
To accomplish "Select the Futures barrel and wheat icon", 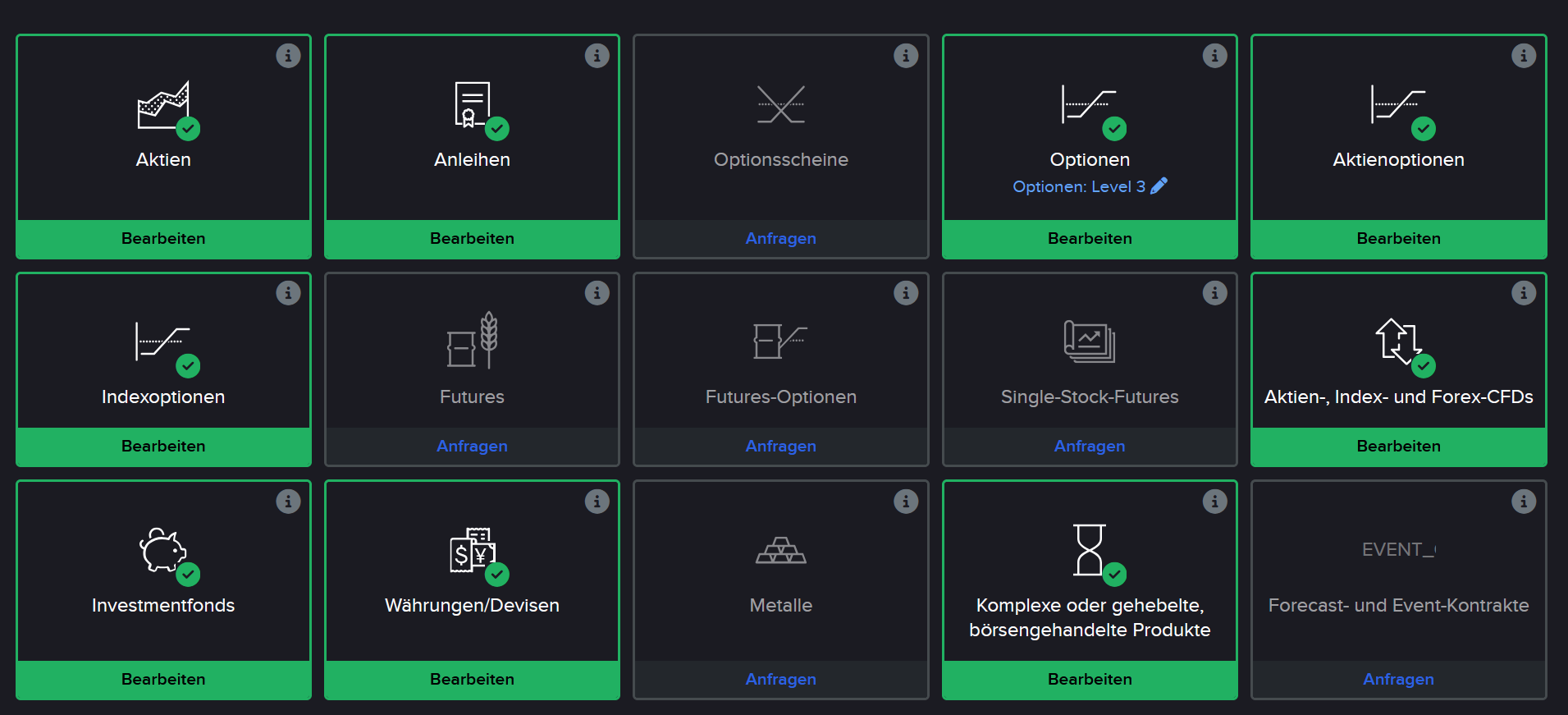I will click(473, 340).
